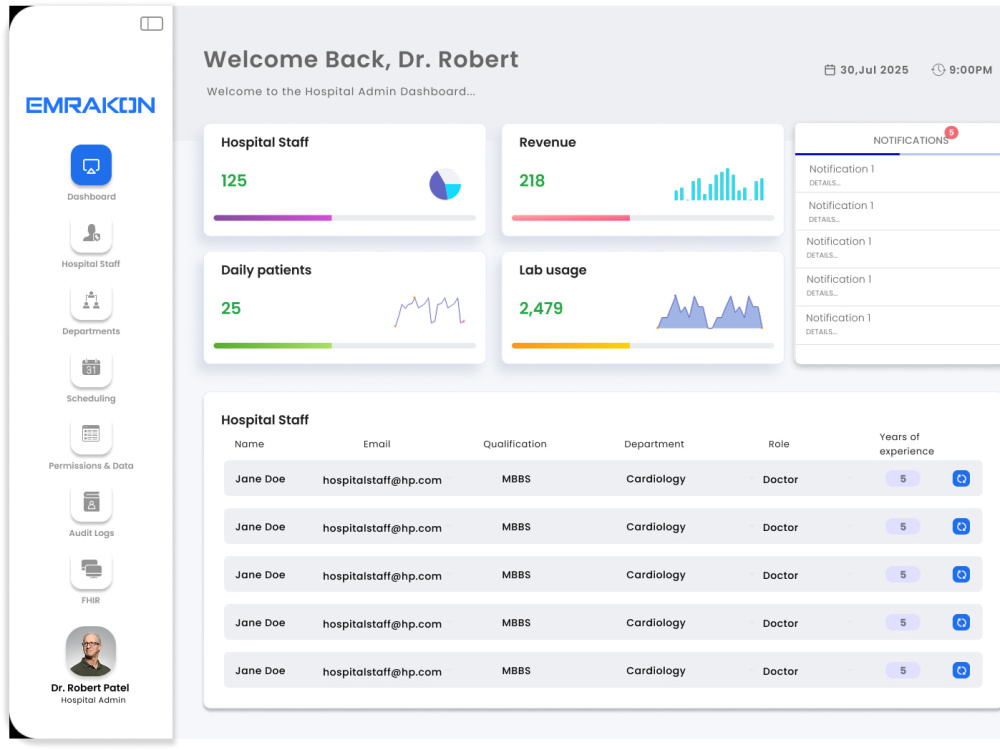1000x750 pixels.
Task: Click Doctor in the fourth staff row
Action: click(x=780, y=623)
